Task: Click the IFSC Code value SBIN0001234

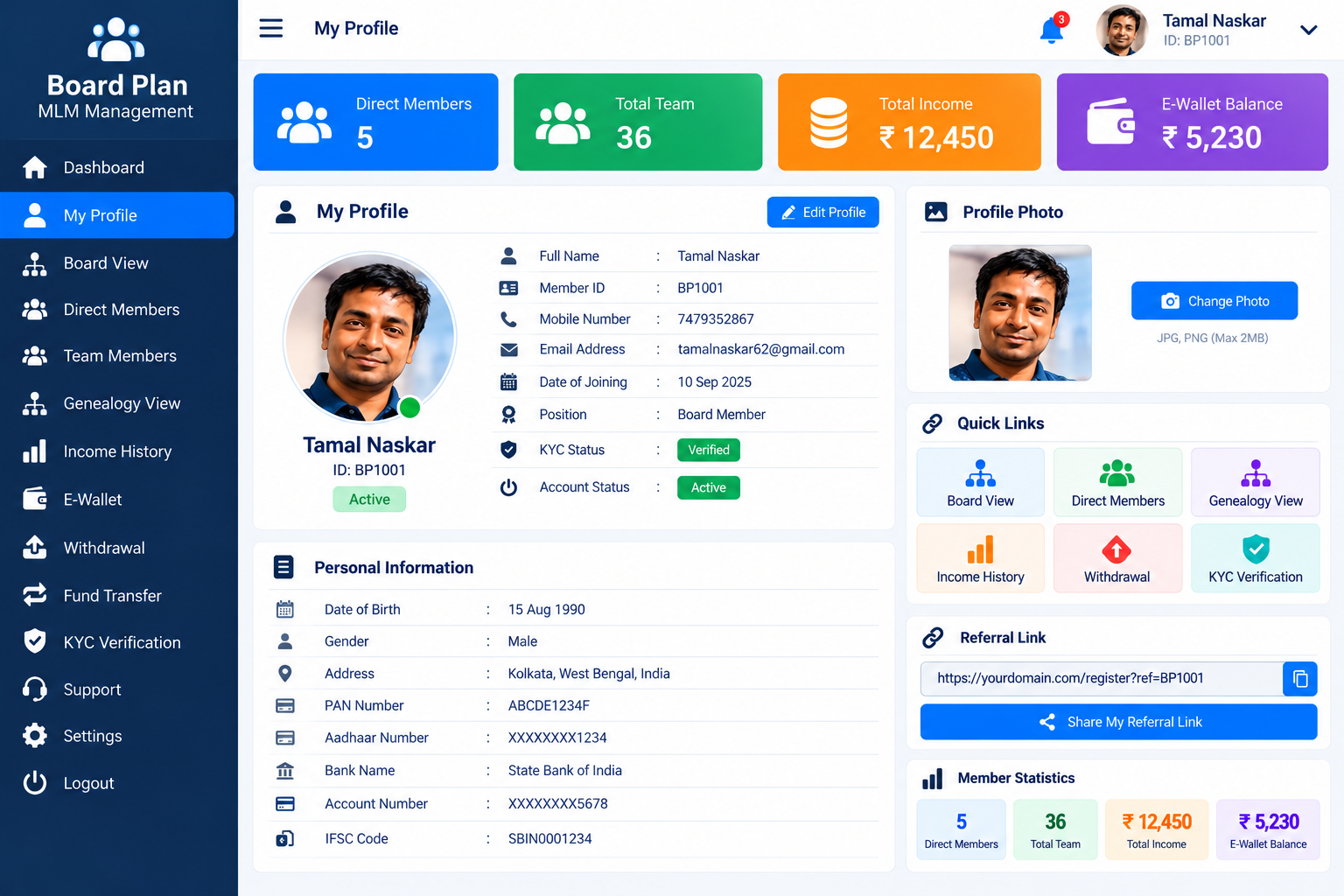Action: 550,838
